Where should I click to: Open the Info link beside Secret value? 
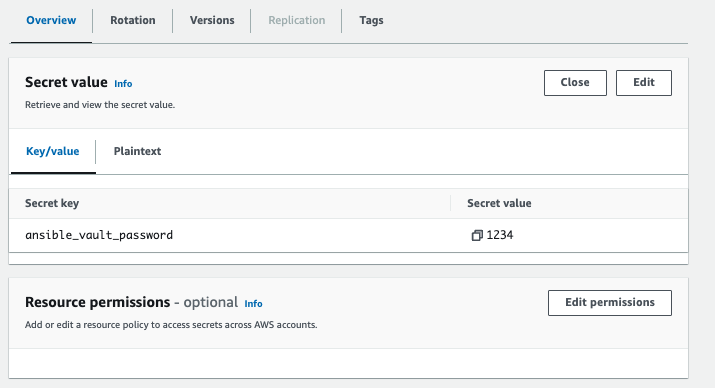[x=123, y=84]
